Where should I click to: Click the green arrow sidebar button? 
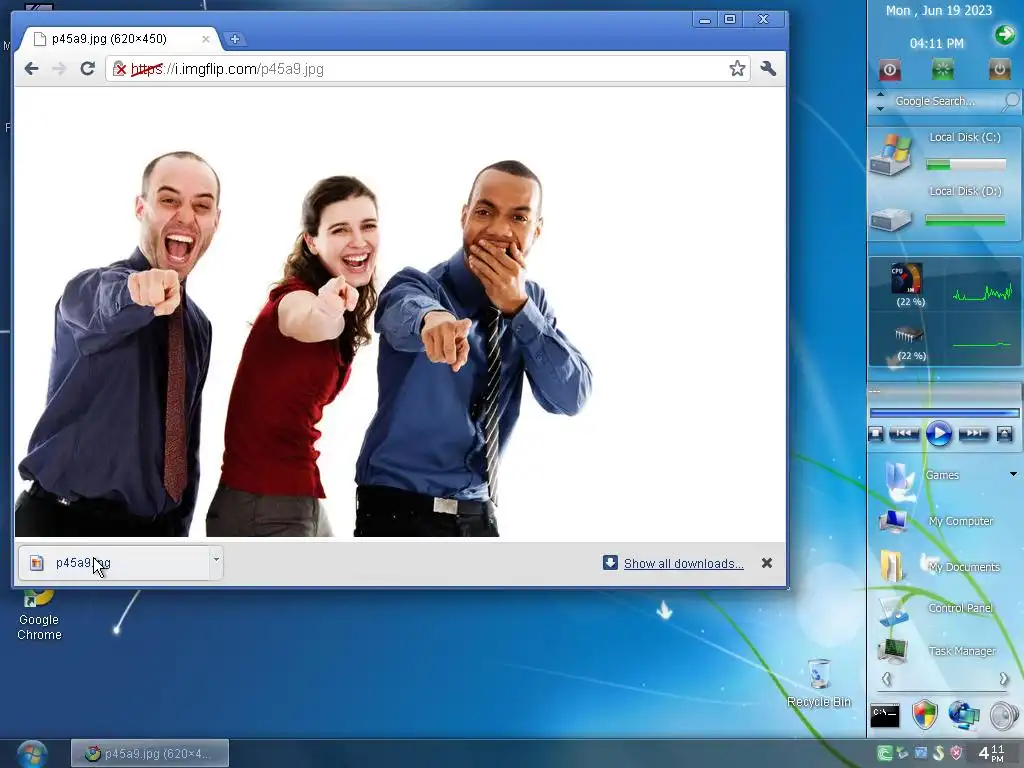tap(1004, 34)
